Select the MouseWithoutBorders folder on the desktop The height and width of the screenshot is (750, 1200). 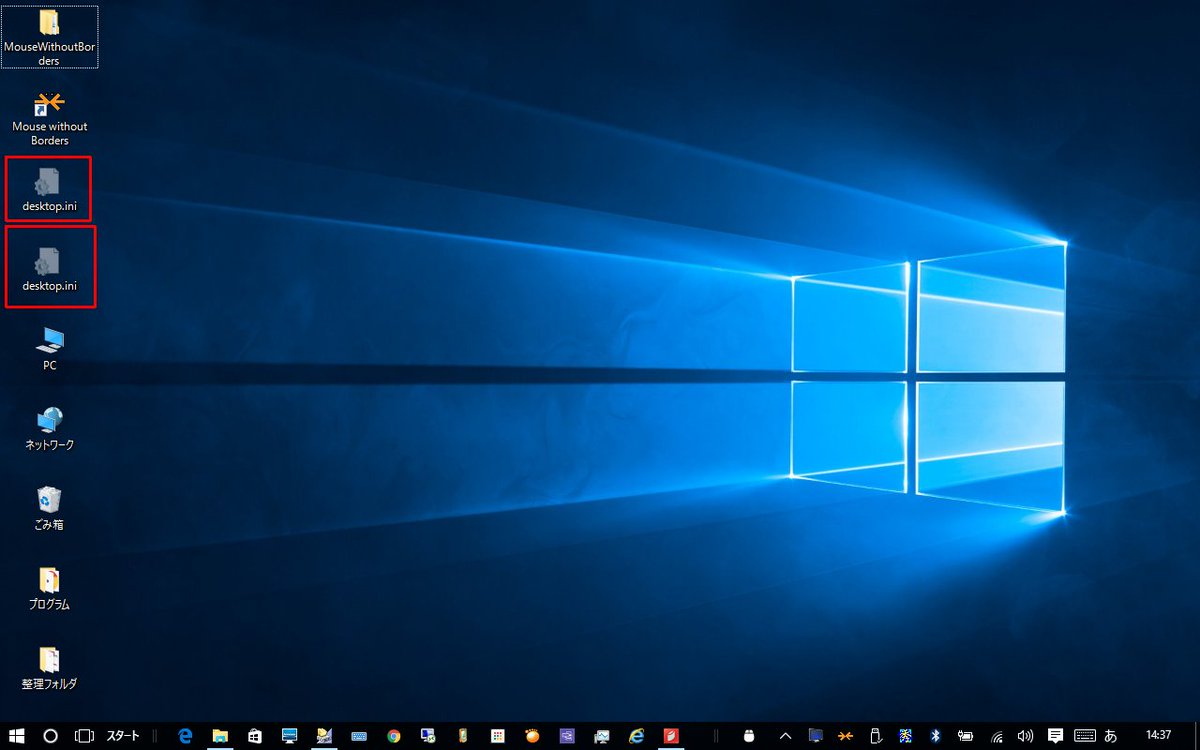[49, 37]
